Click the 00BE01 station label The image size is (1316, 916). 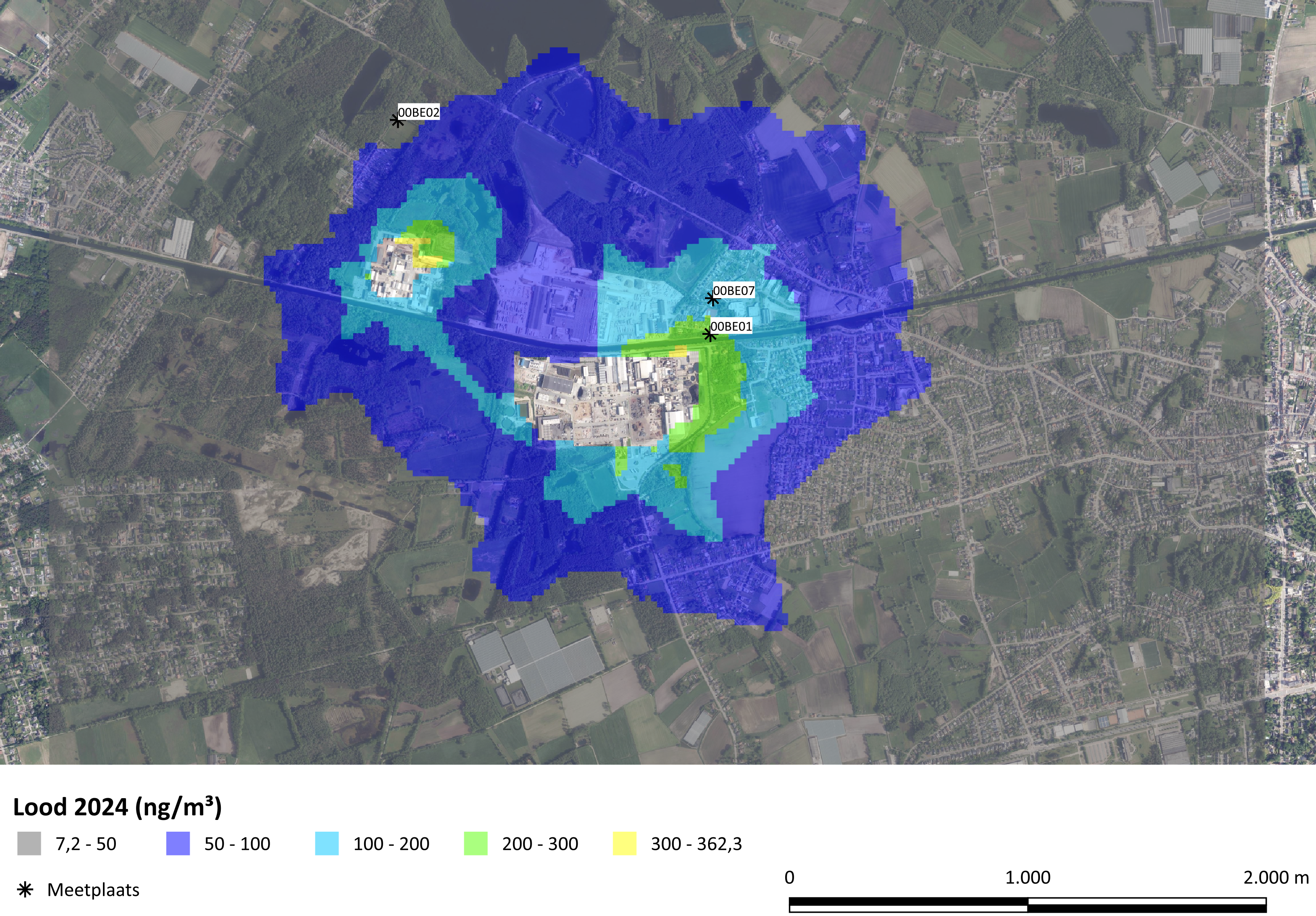click(x=731, y=326)
